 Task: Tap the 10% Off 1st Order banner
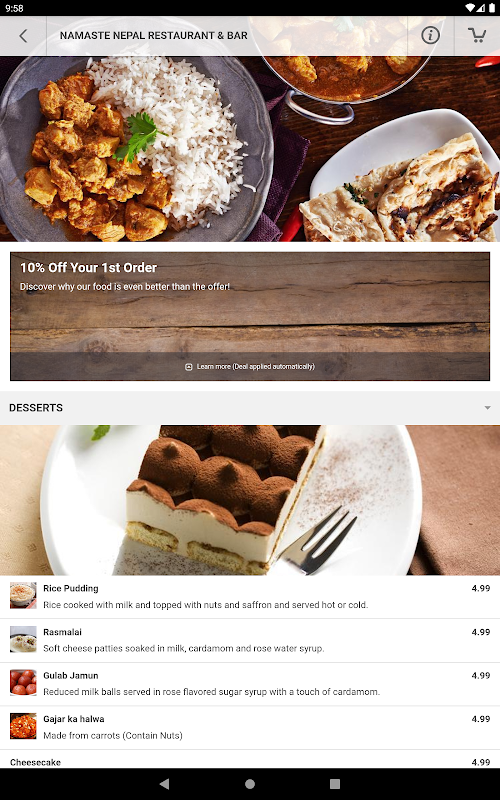[250, 316]
